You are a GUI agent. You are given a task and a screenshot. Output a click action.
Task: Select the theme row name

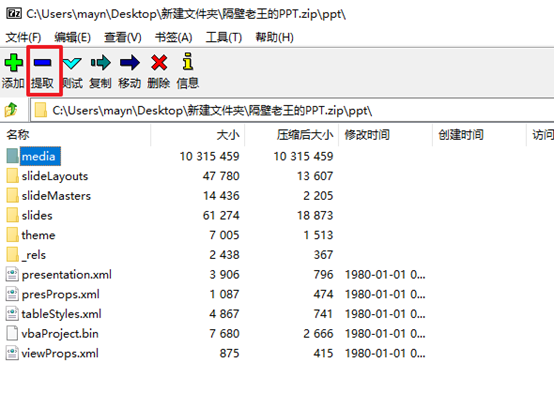coord(38,235)
